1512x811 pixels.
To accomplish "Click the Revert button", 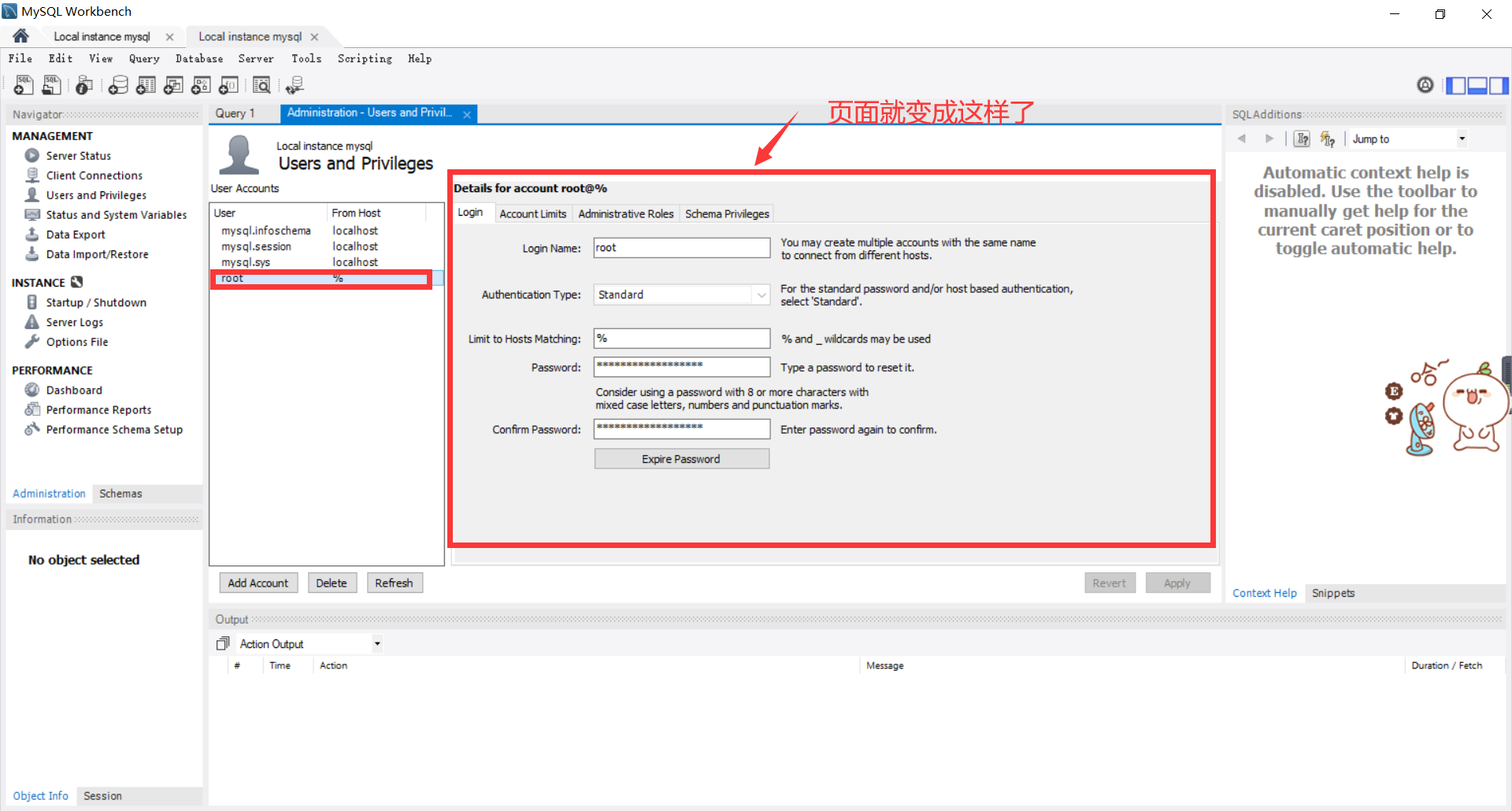I will point(1110,583).
